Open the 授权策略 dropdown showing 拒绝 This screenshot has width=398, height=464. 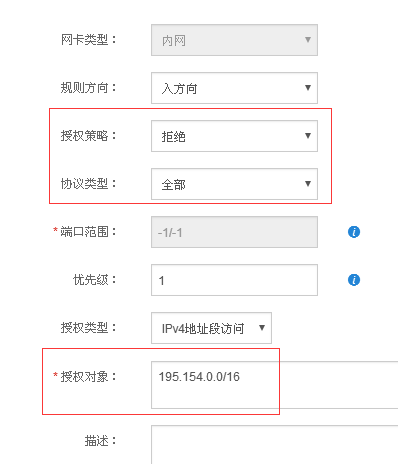point(234,136)
